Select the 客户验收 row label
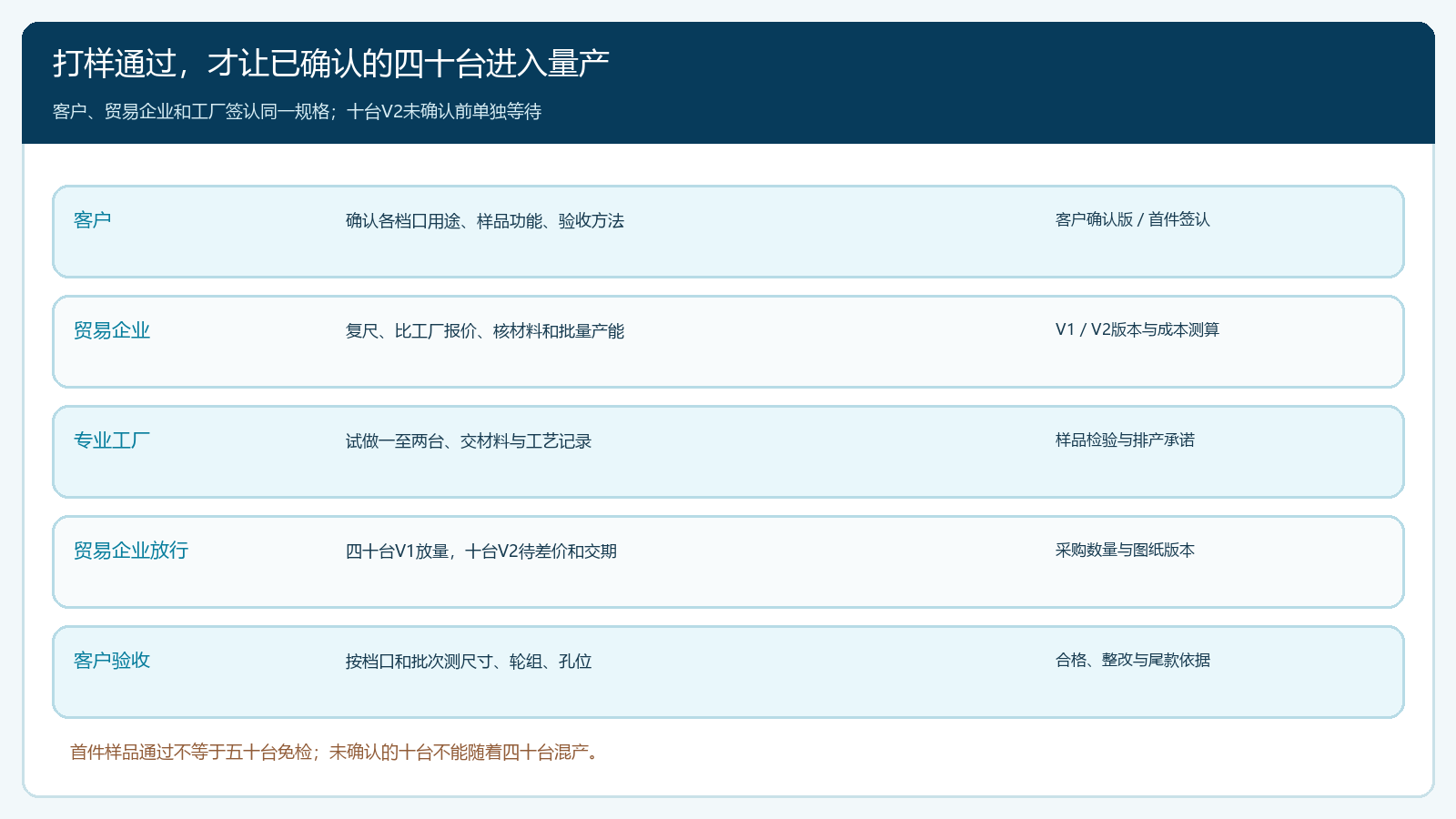 tap(112, 661)
